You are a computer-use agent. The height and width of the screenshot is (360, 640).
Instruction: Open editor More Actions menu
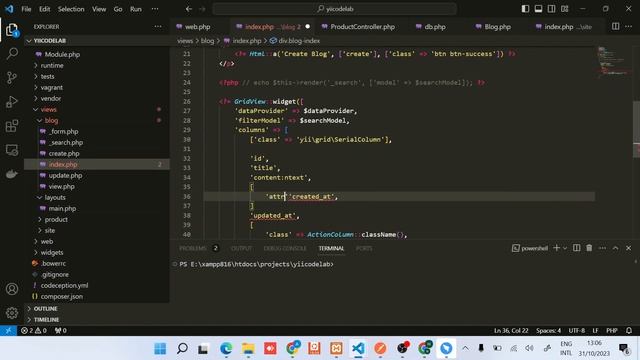[x=629, y=27]
